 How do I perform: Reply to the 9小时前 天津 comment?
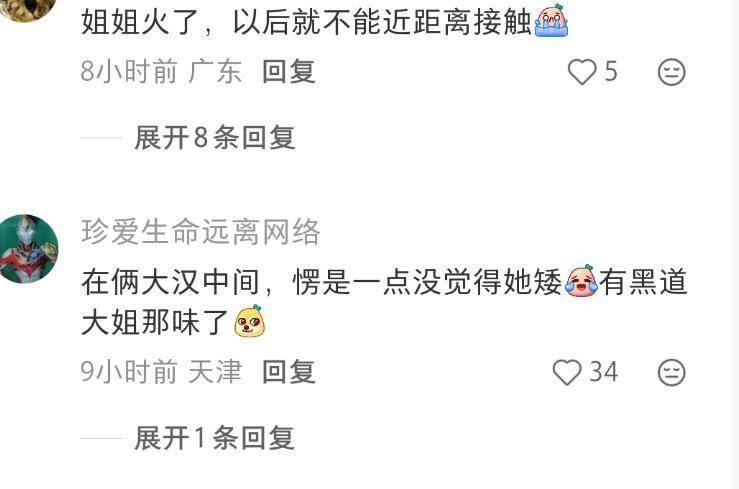click(289, 372)
